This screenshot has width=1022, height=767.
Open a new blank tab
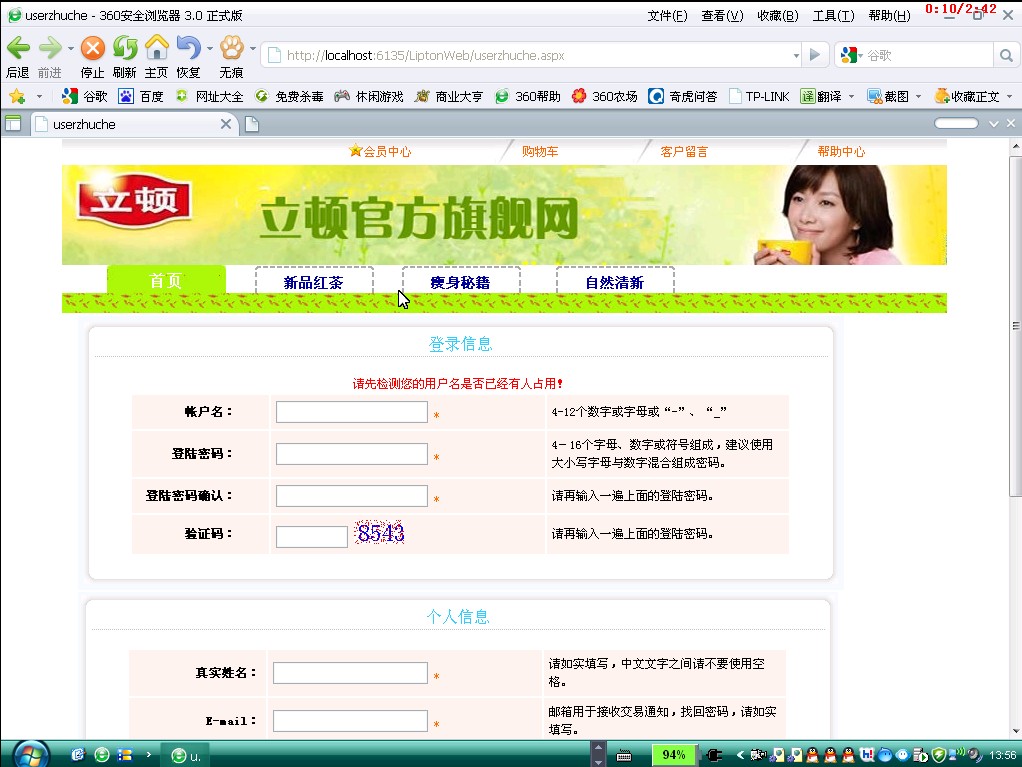click(x=252, y=124)
